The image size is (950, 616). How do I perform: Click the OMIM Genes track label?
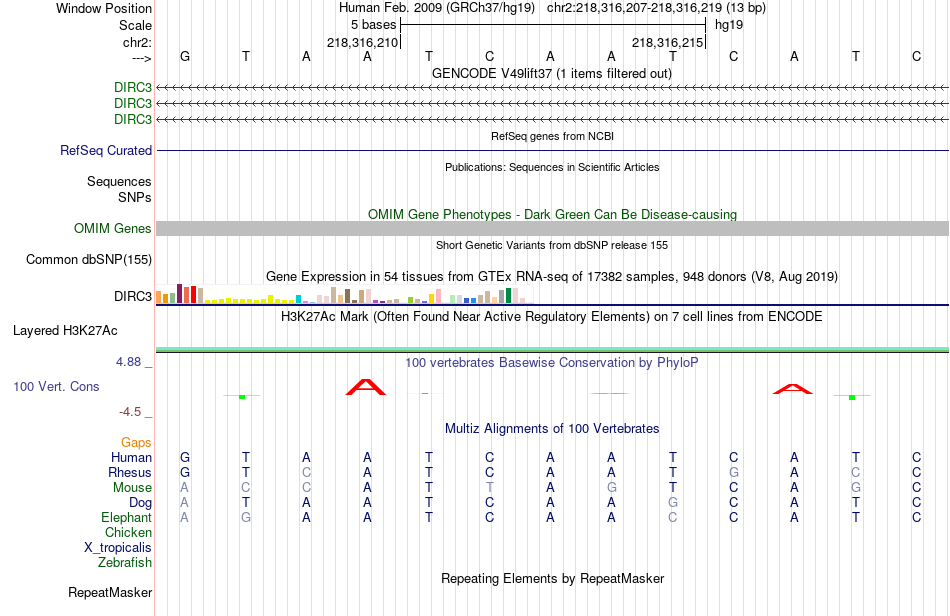(113, 228)
